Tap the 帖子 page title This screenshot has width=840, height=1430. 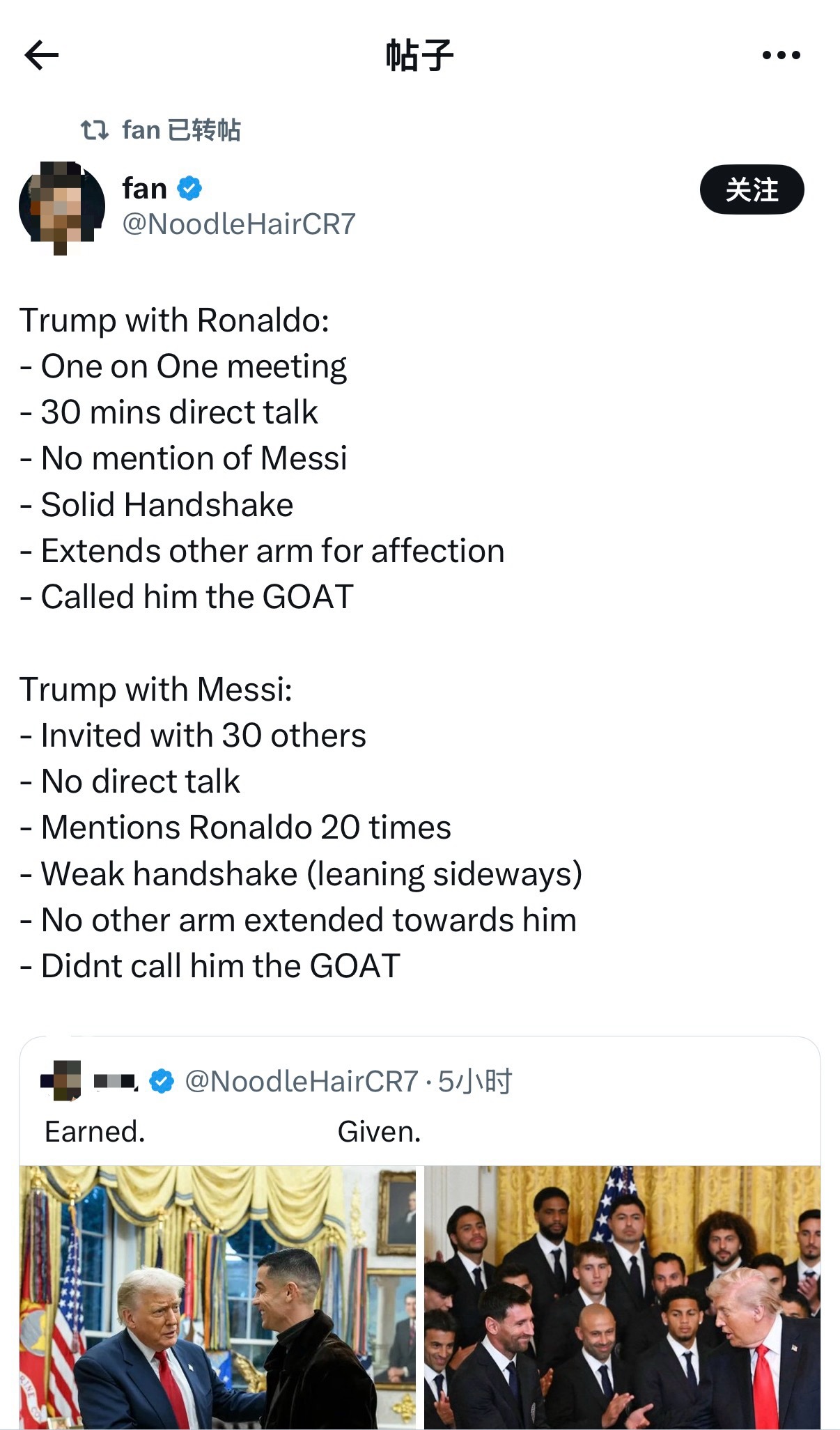419,56
